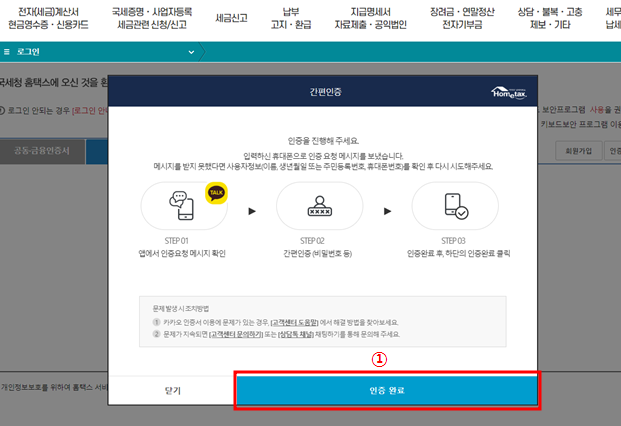Open 고객센터 문의하기 link

point(236,335)
